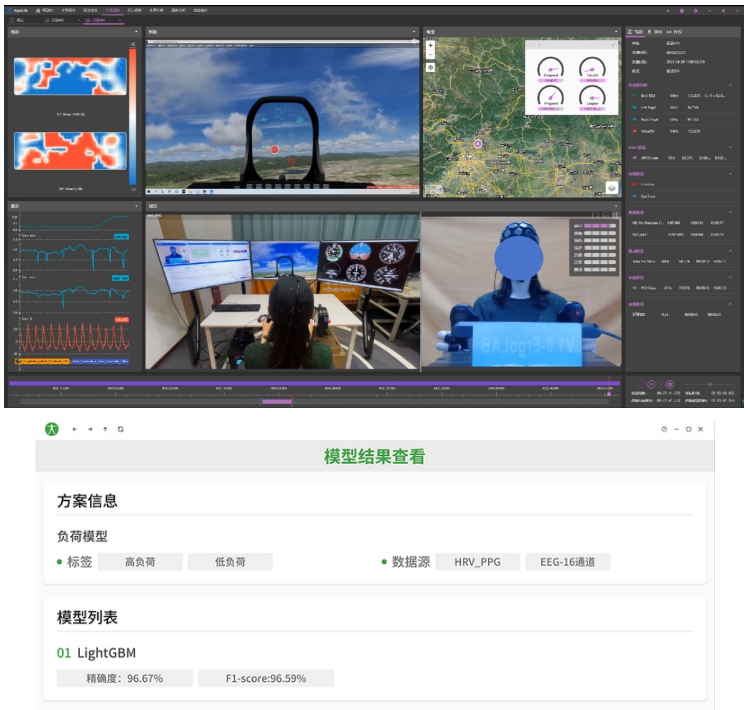Select the 低负荷 label tag
745x710 pixels.
230,562
